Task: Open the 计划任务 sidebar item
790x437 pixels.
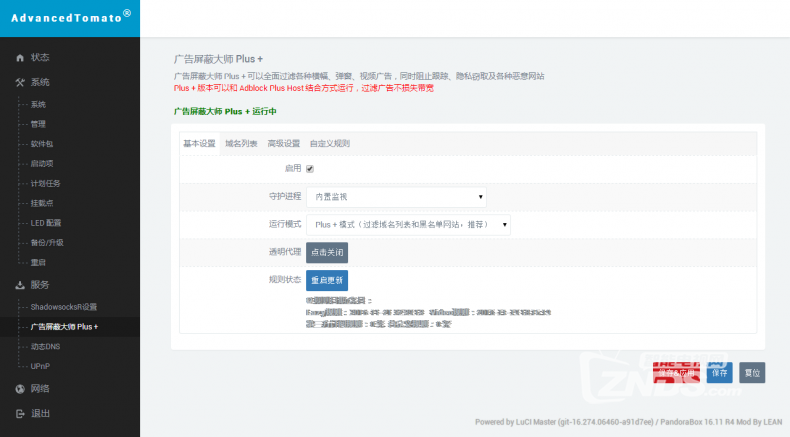Action: click(x=45, y=183)
